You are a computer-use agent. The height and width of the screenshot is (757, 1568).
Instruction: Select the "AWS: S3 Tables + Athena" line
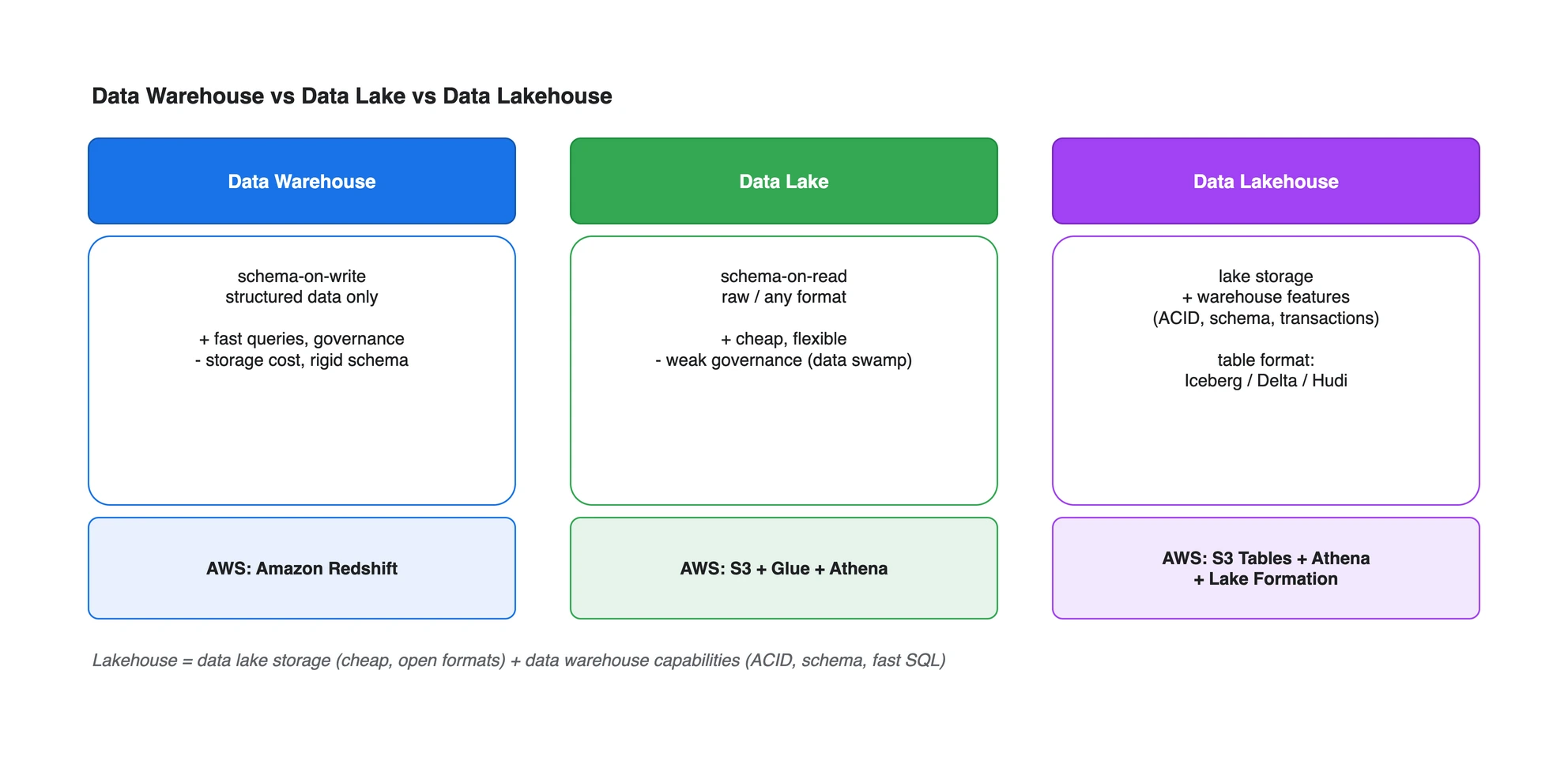click(x=1266, y=559)
